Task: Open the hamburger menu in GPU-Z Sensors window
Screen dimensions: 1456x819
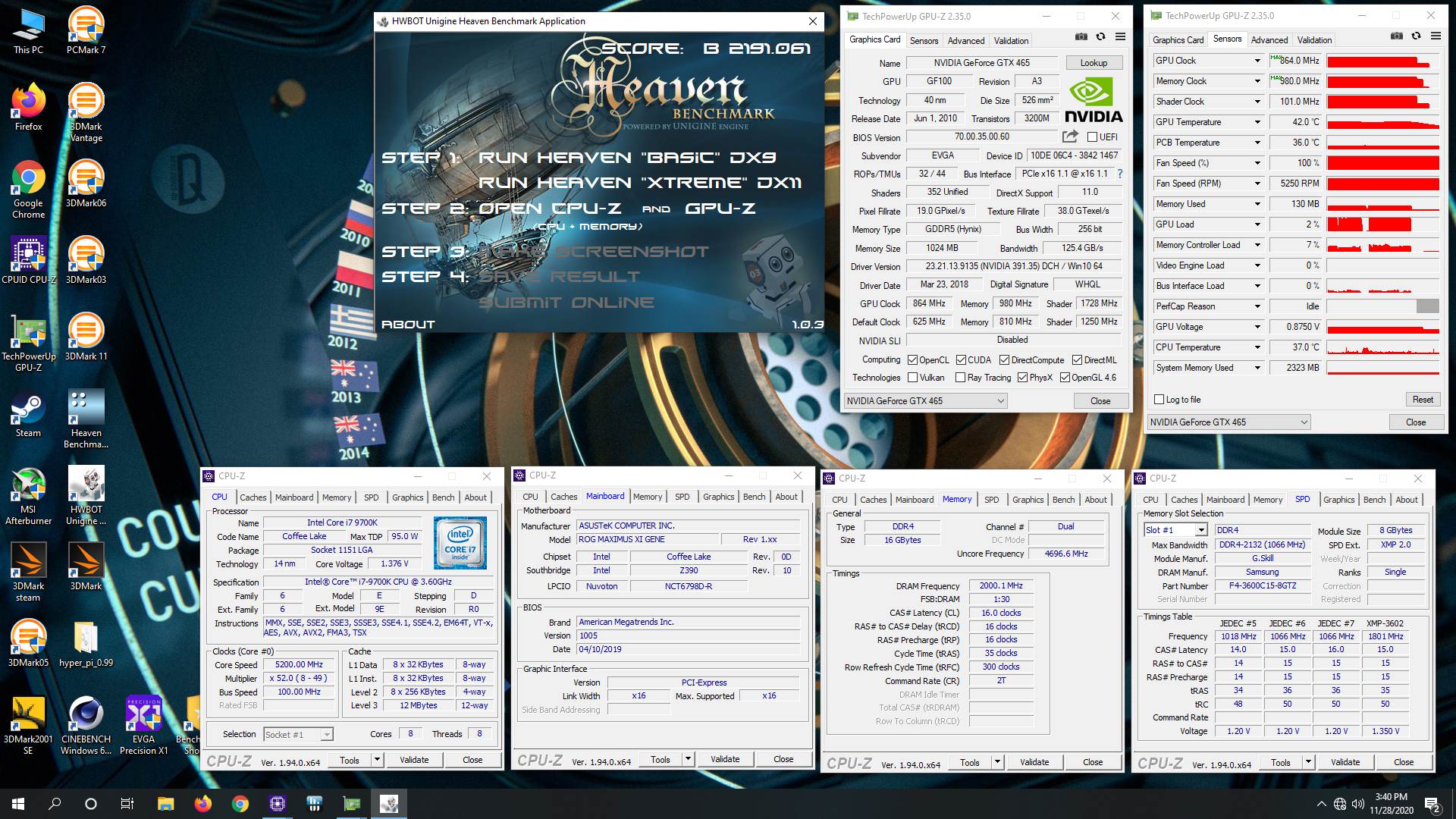Action: pos(1436,36)
